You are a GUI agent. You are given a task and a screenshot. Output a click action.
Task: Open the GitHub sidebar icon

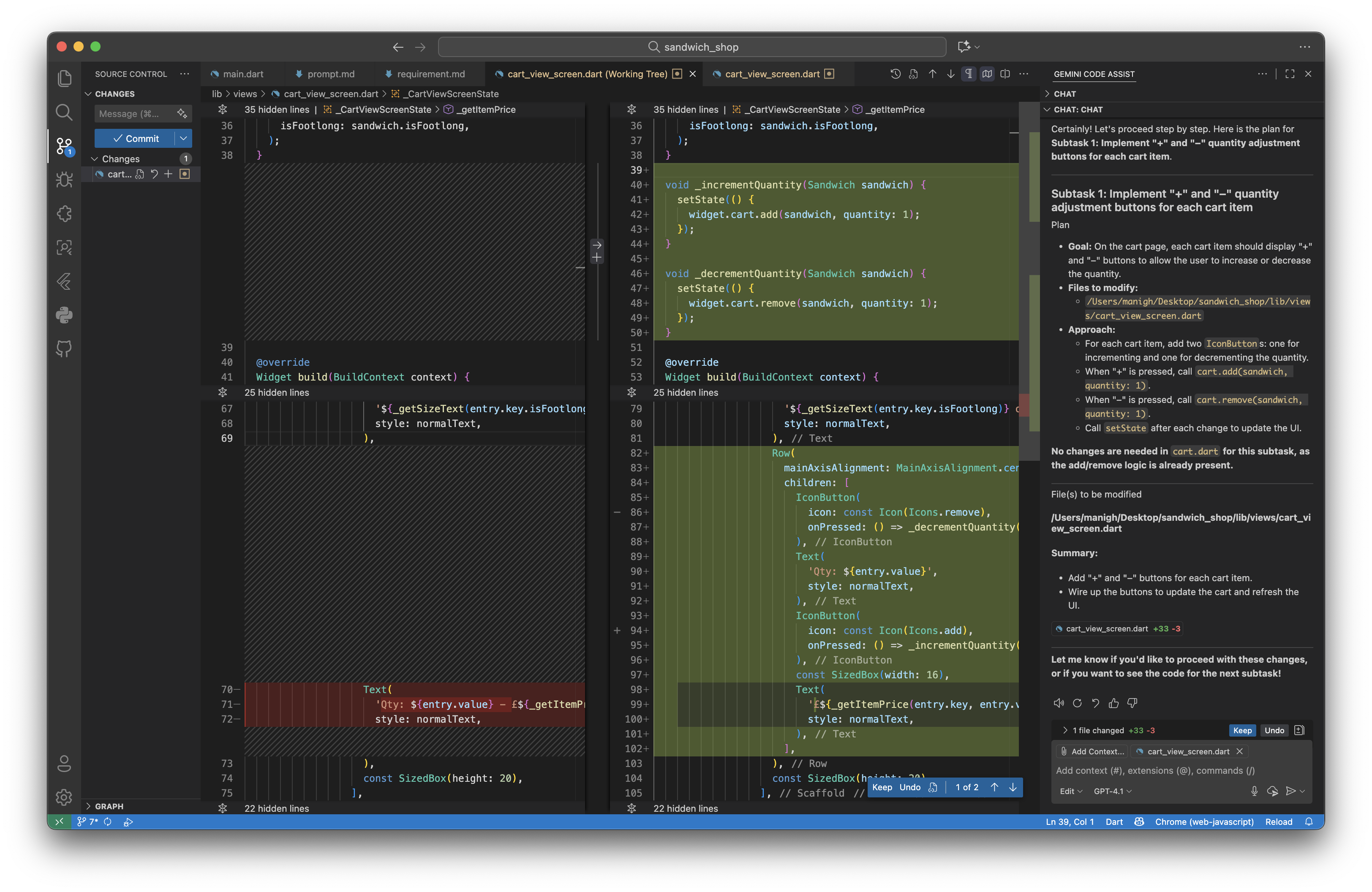pyautogui.click(x=64, y=348)
